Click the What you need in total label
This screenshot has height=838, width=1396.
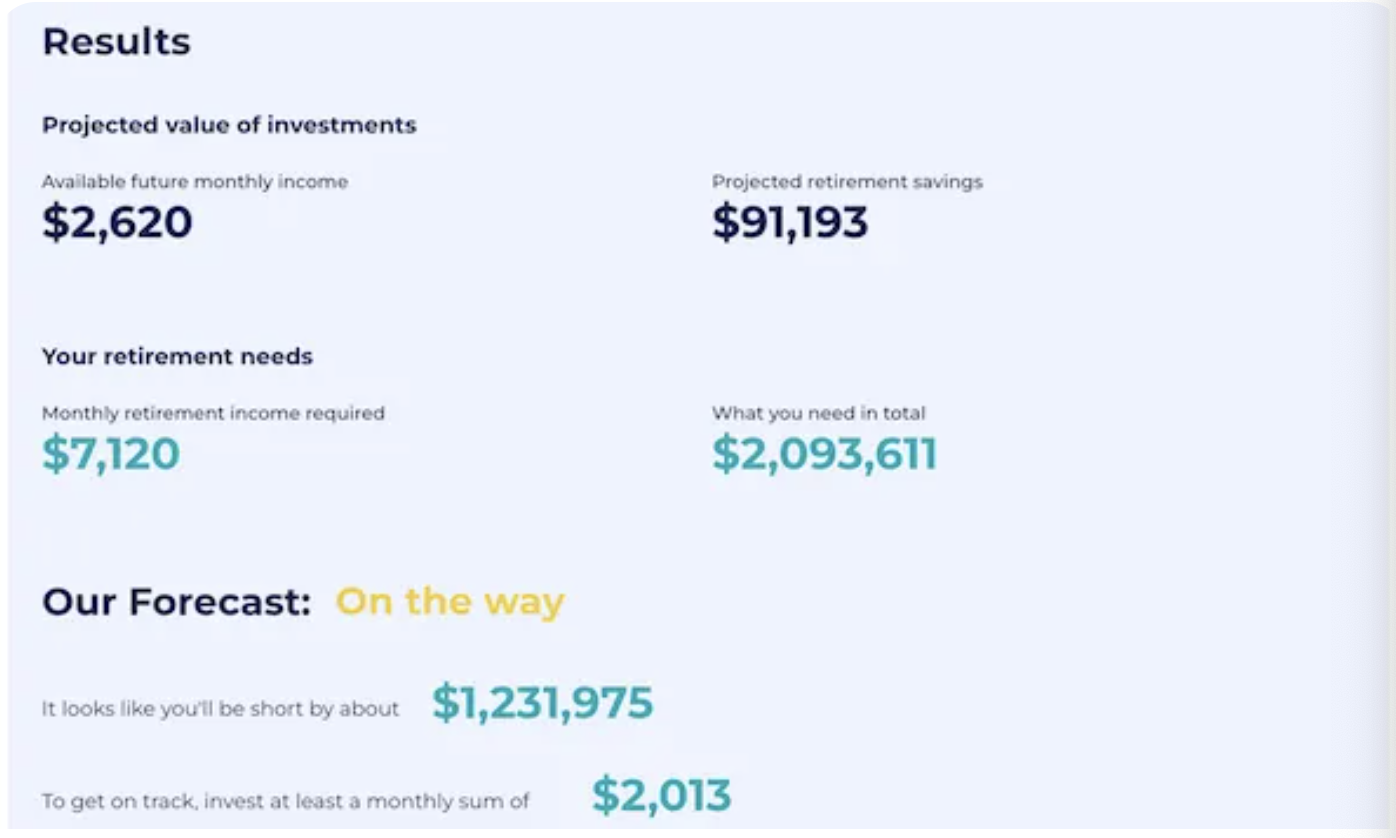(x=819, y=413)
